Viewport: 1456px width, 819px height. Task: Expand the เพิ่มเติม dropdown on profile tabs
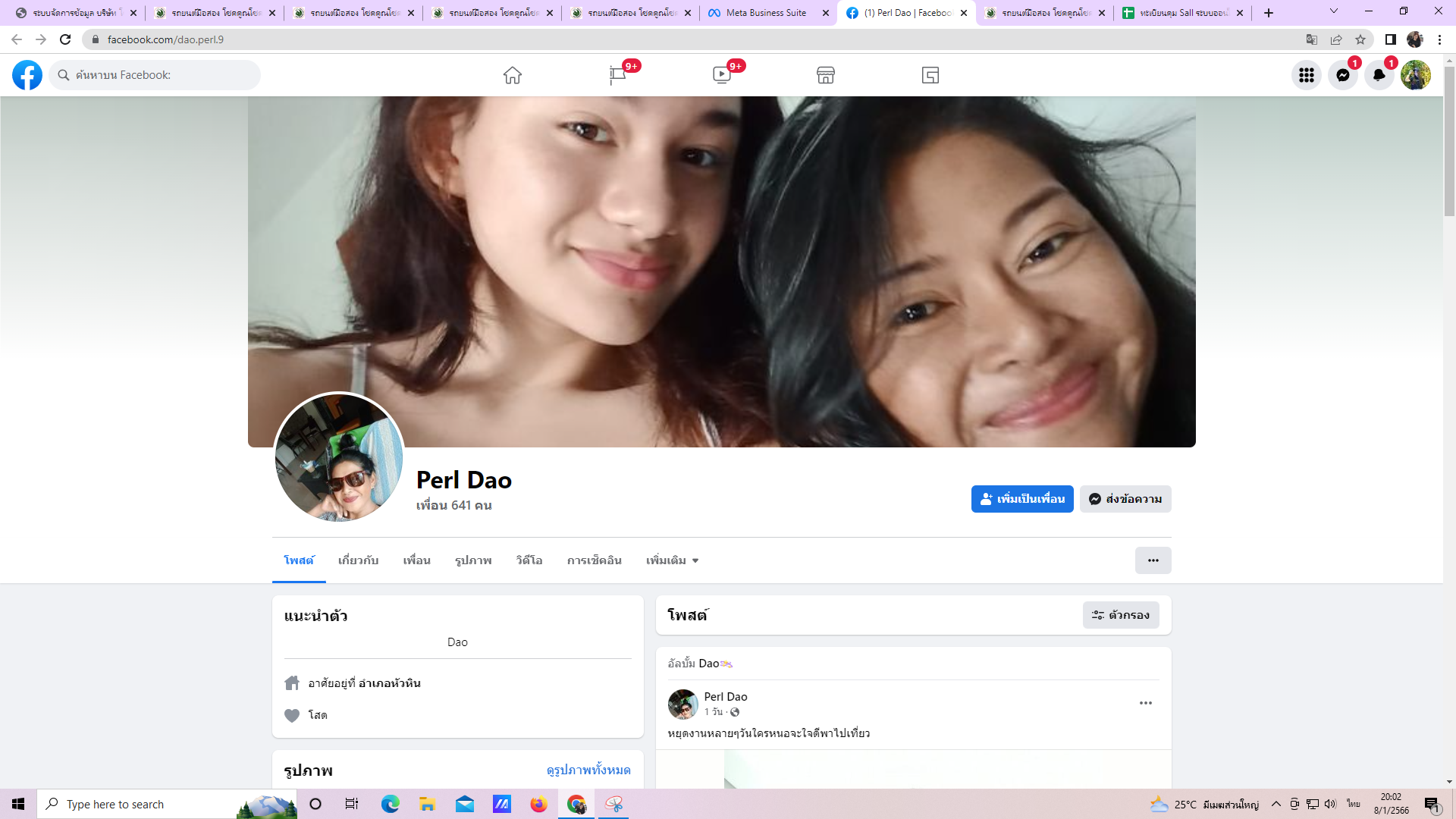(x=672, y=560)
